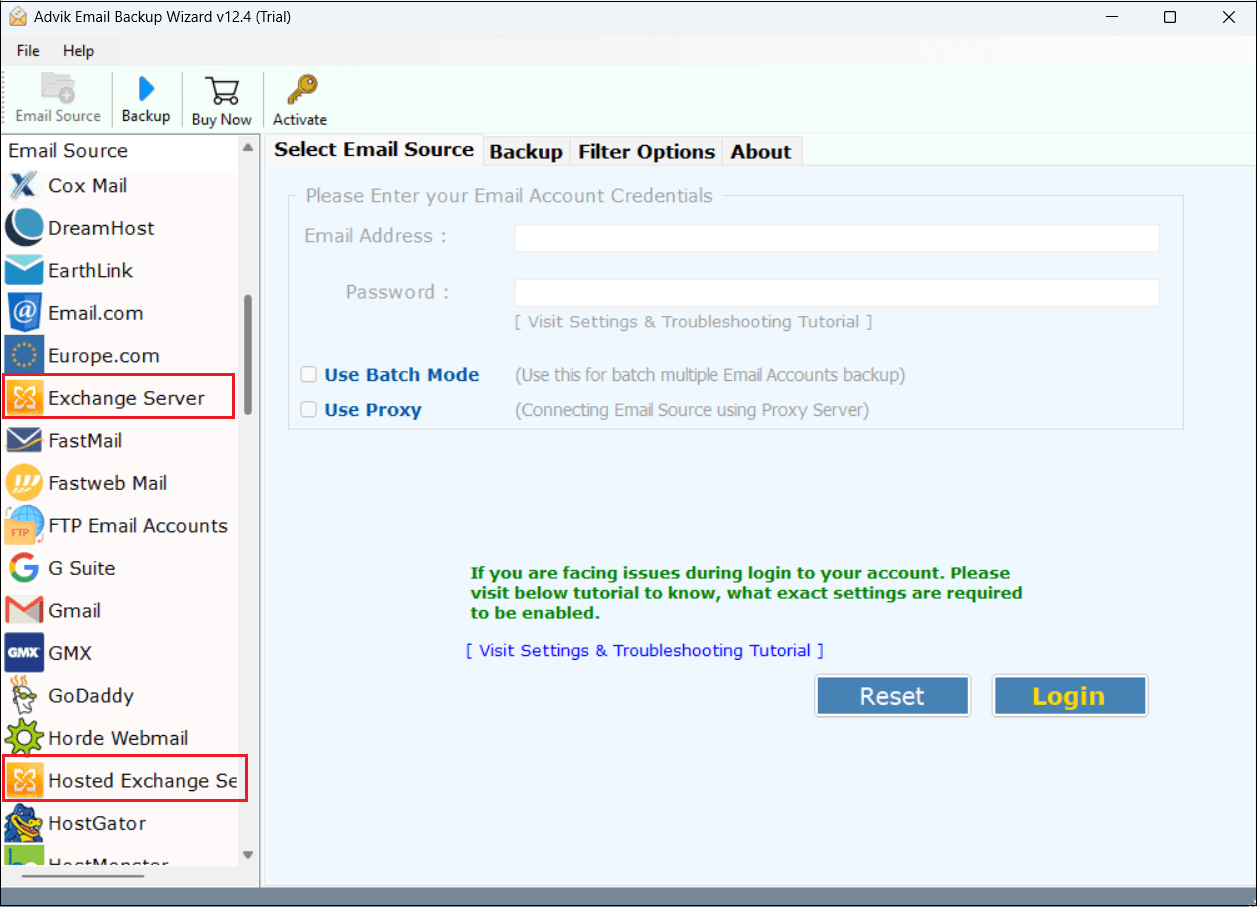Enable the Use Proxy checkbox
The height and width of the screenshot is (907, 1257).
309,410
